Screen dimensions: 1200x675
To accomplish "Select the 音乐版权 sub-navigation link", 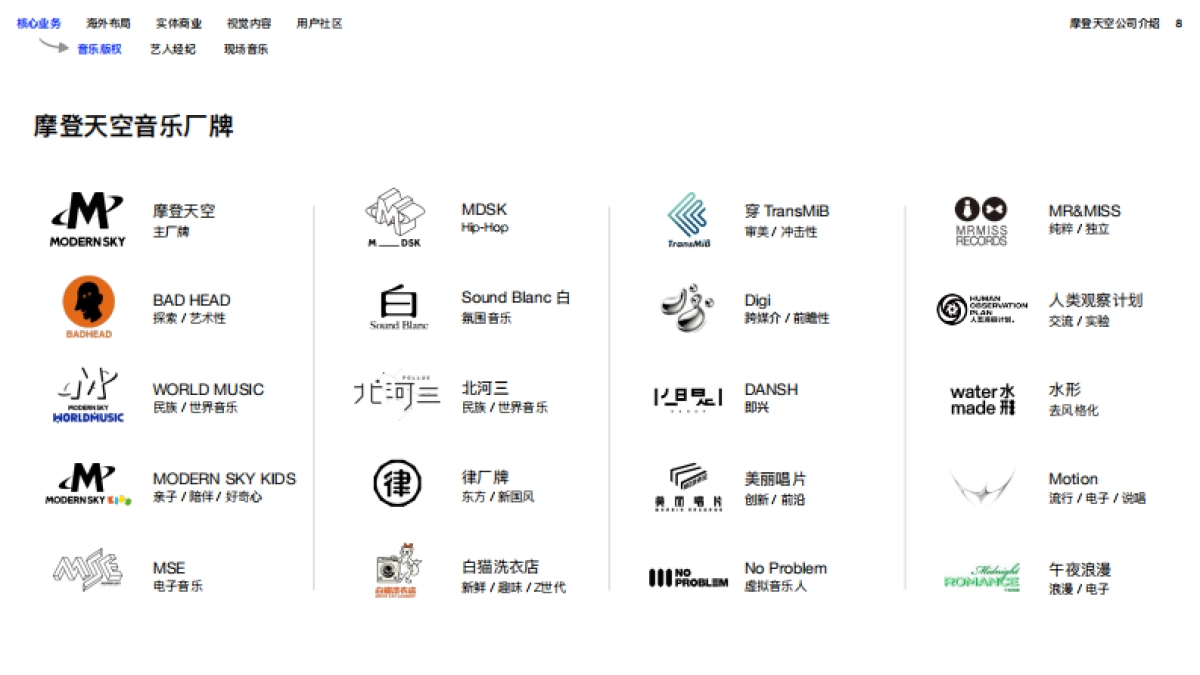I will point(99,49).
